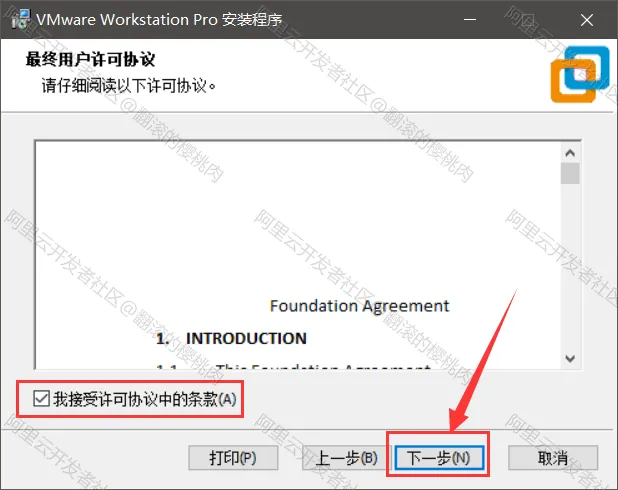Click the 打印(P) button
The height and width of the screenshot is (490, 618).
tap(233, 458)
